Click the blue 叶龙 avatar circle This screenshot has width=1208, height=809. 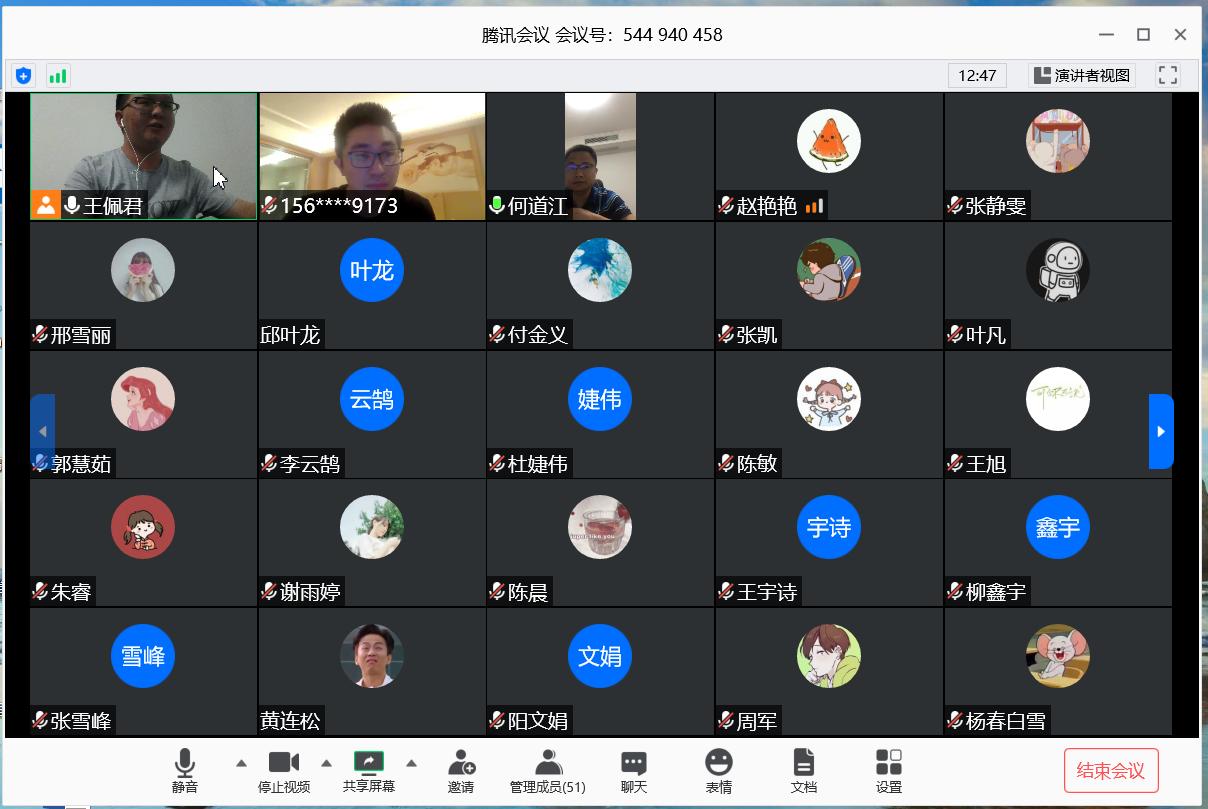click(x=372, y=270)
